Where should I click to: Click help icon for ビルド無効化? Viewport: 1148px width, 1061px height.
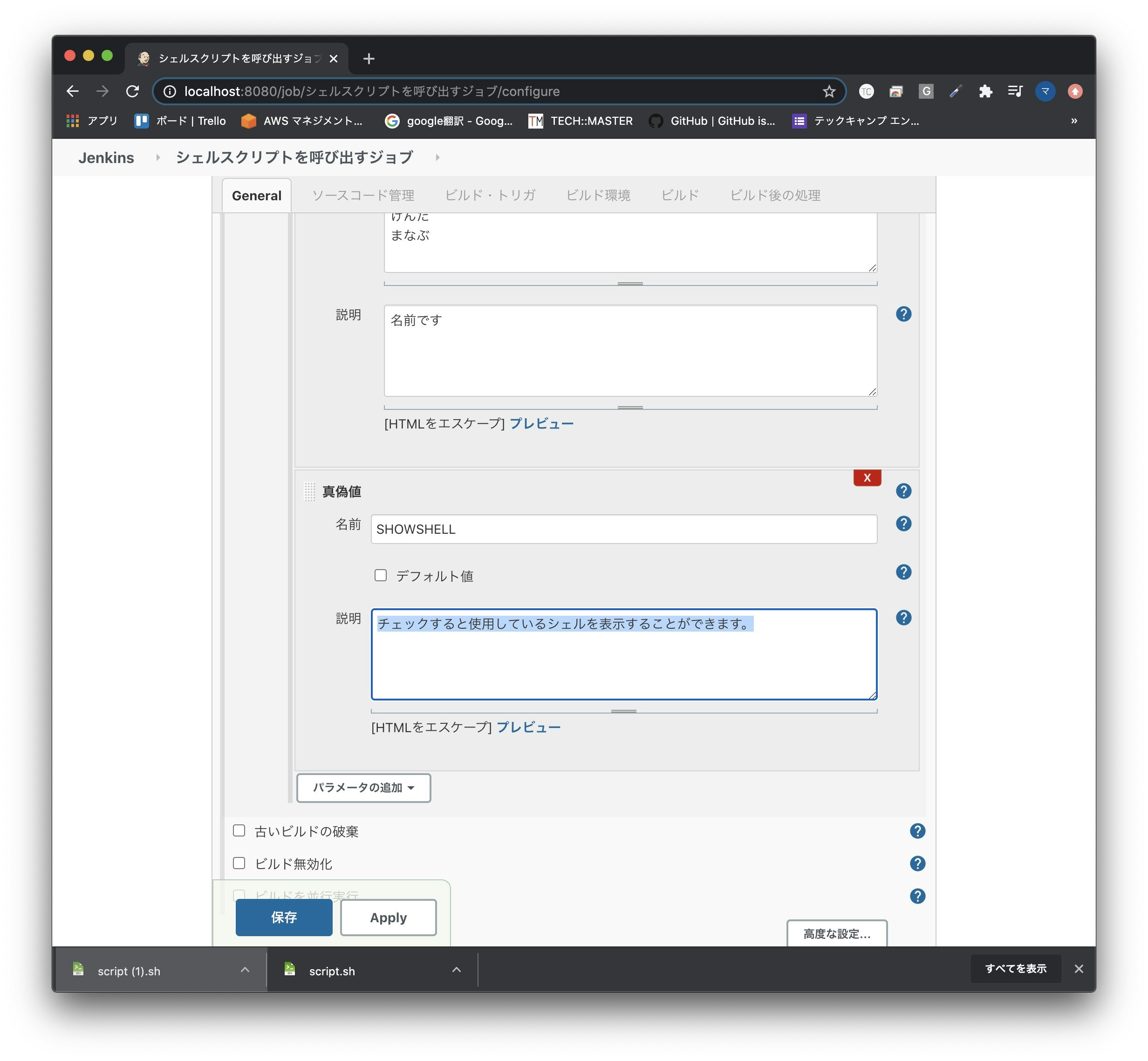(x=917, y=864)
